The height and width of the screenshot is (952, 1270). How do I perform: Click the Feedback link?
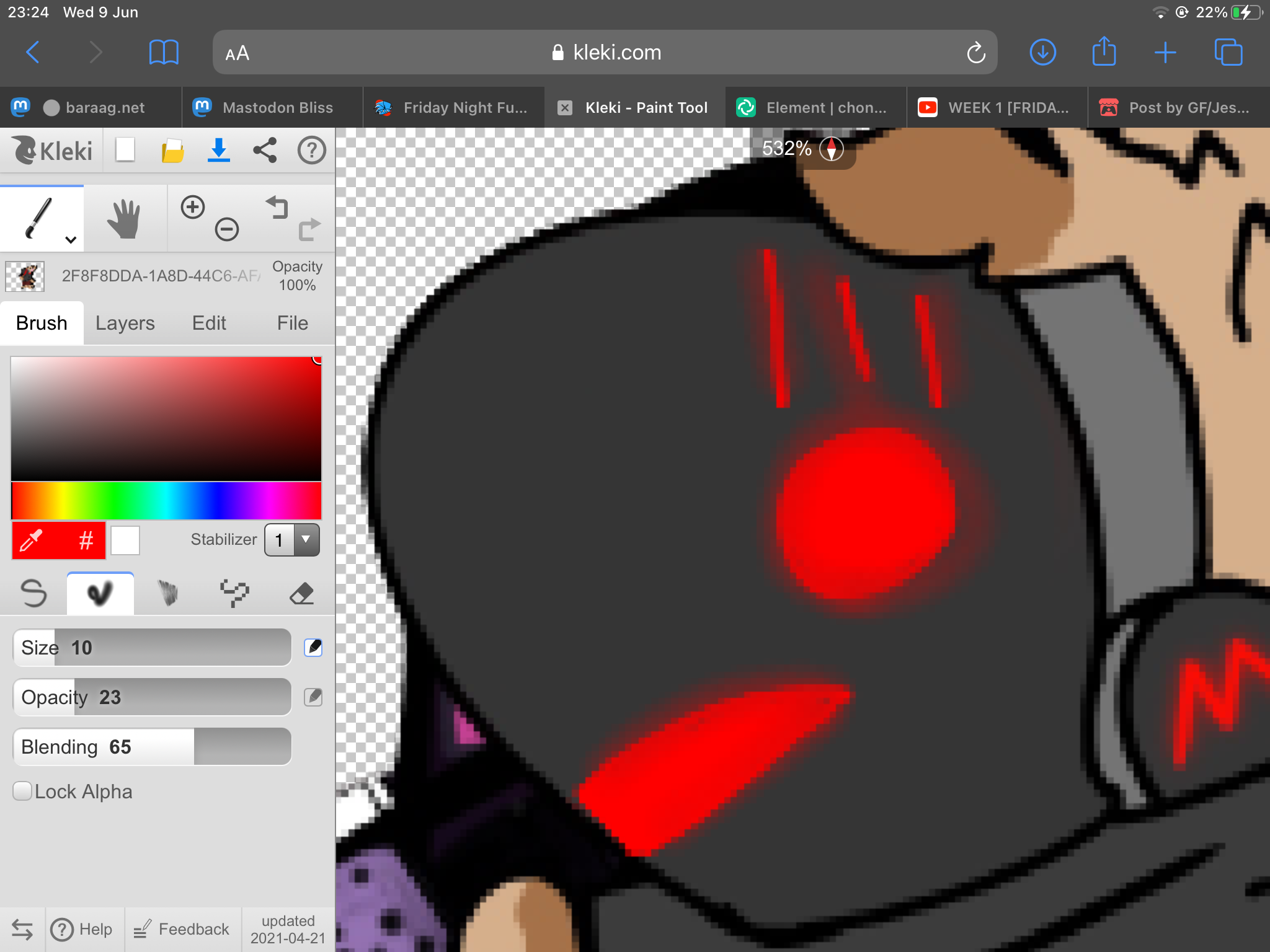click(x=182, y=929)
